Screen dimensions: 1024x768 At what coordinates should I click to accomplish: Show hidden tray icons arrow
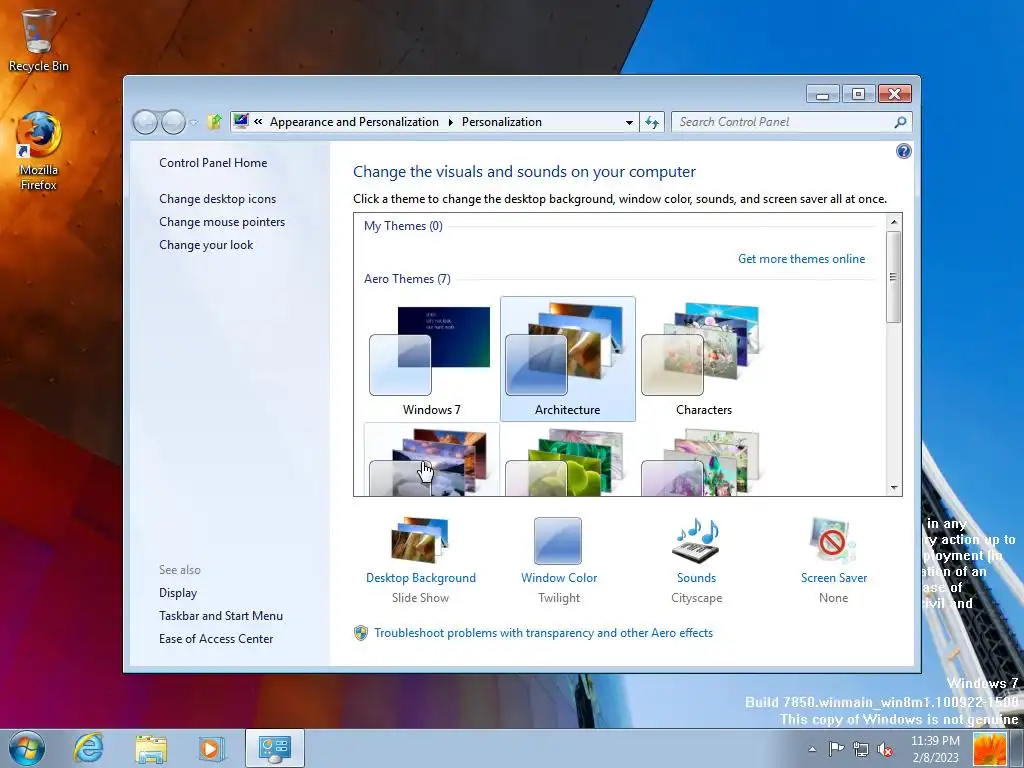click(x=812, y=749)
